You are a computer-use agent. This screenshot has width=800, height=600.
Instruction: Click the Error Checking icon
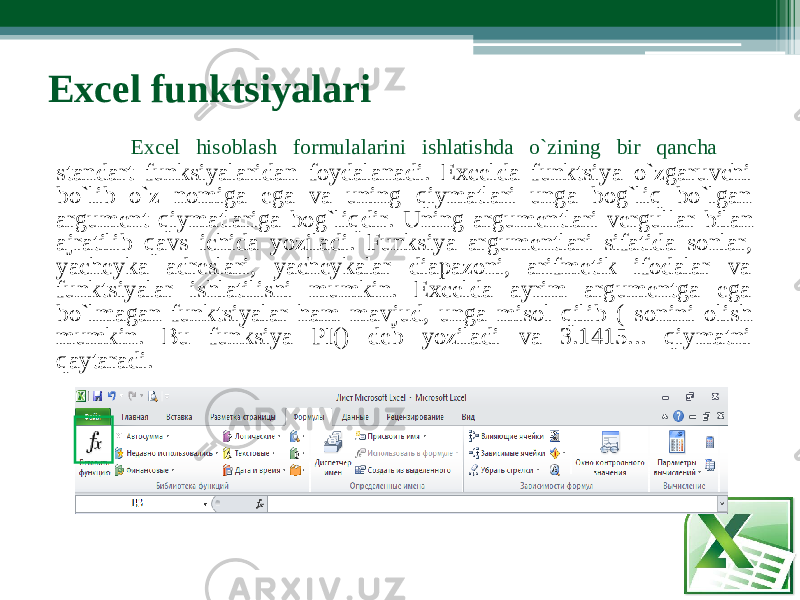coord(556,453)
